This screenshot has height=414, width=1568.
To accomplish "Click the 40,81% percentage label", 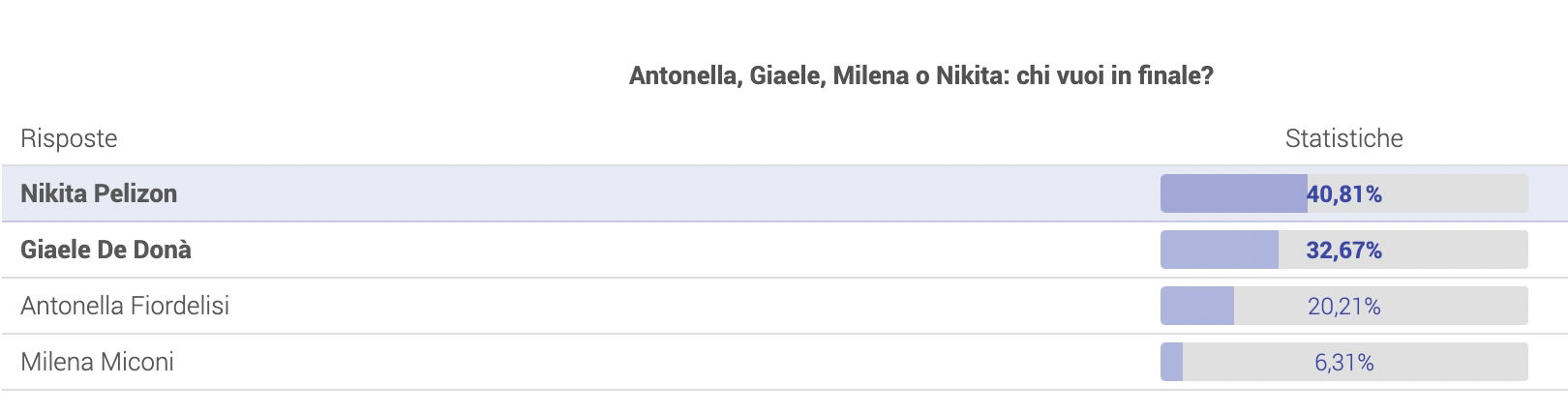I will click(1344, 194).
